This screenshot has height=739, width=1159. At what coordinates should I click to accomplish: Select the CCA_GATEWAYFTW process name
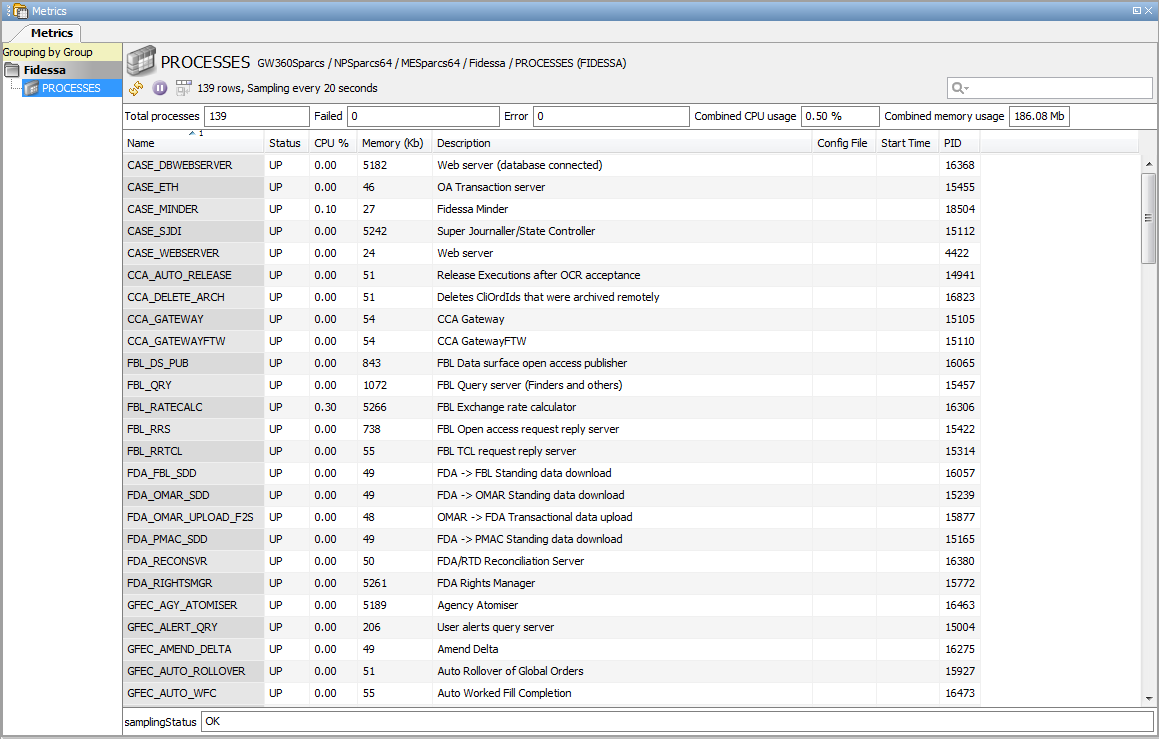tap(176, 341)
